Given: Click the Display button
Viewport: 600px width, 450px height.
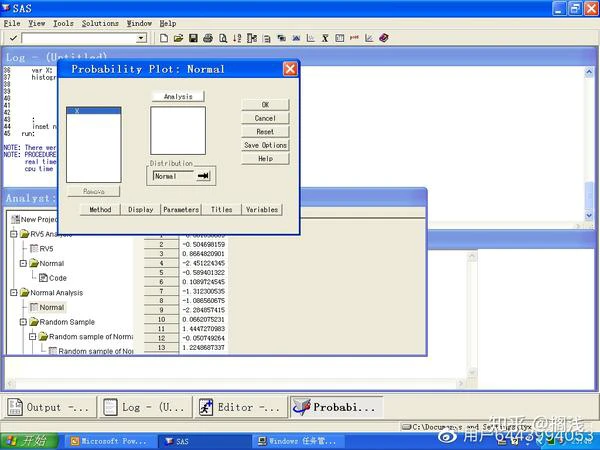Looking at the screenshot, I should [x=140, y=209].
